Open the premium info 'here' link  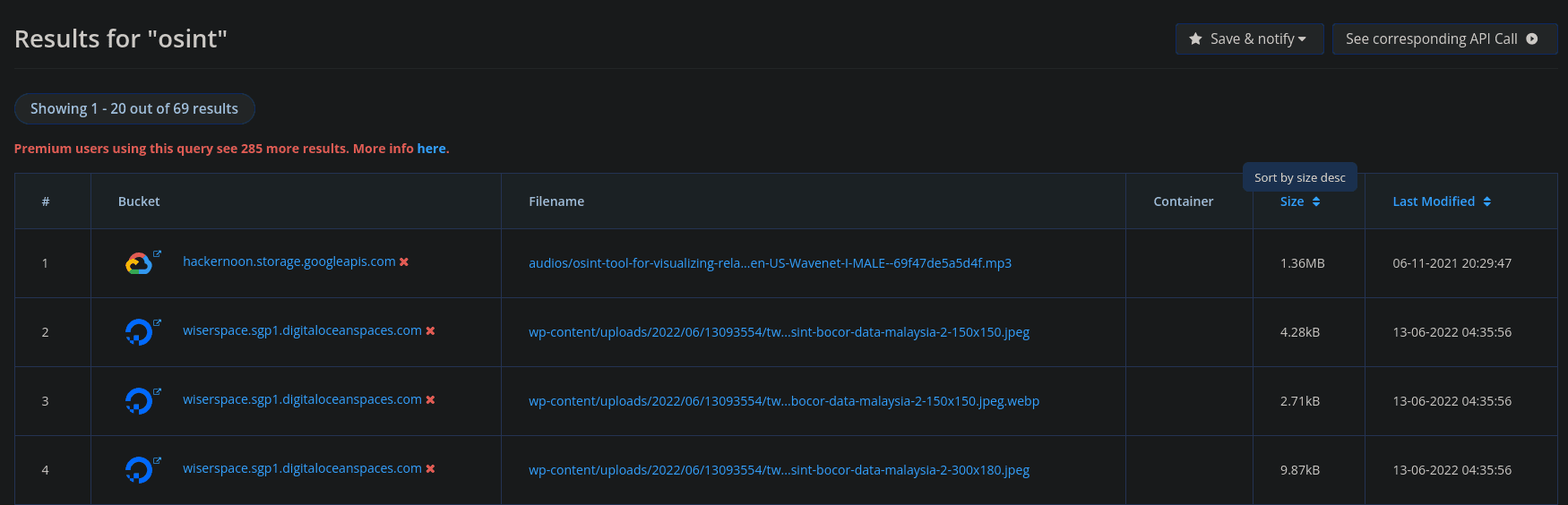pyautogui.click(x=431, y=149)
